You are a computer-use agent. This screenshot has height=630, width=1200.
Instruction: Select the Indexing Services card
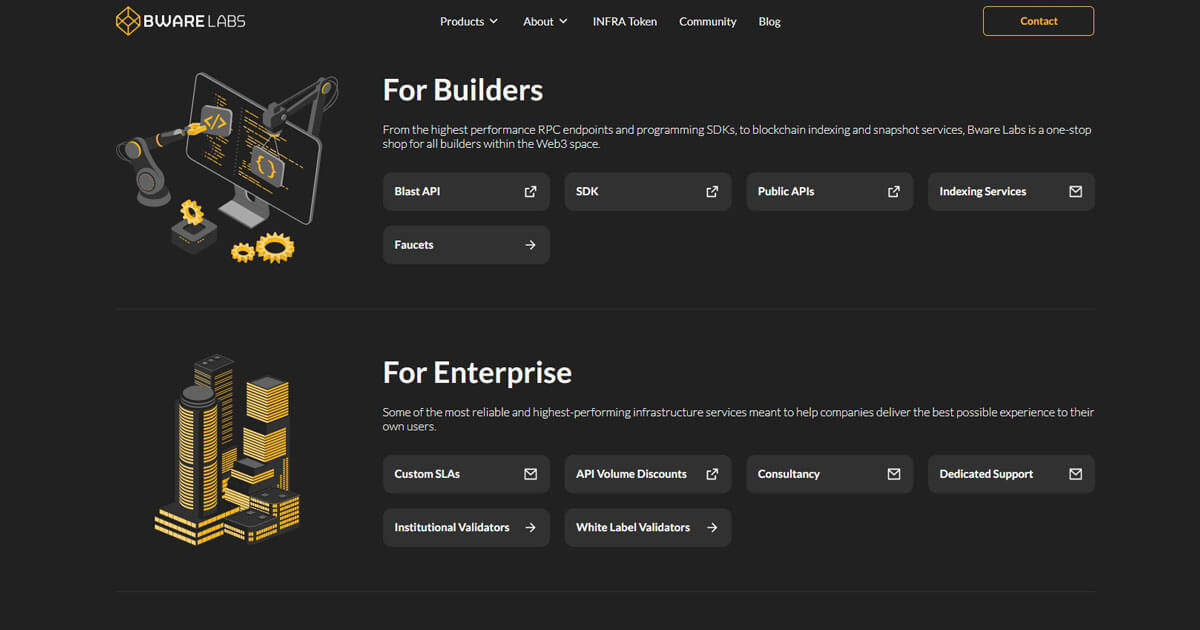tap(1011, 192)
